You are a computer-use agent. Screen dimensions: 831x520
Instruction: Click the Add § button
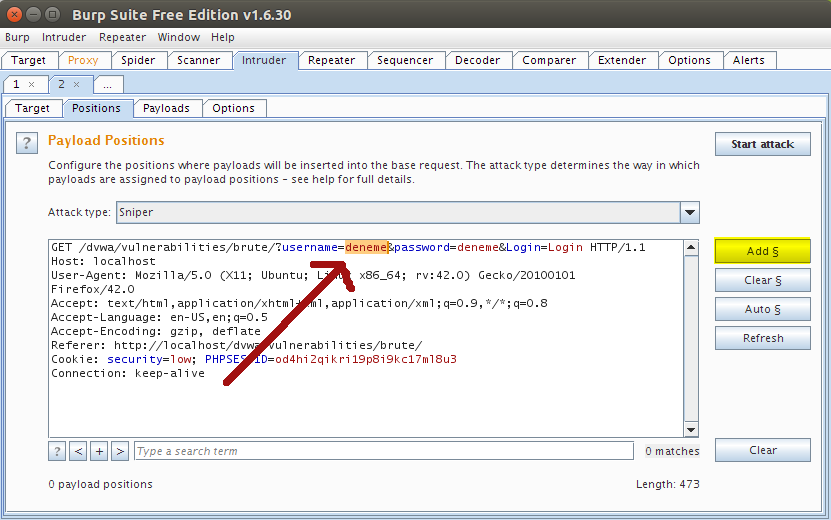(x=763, y=251)
